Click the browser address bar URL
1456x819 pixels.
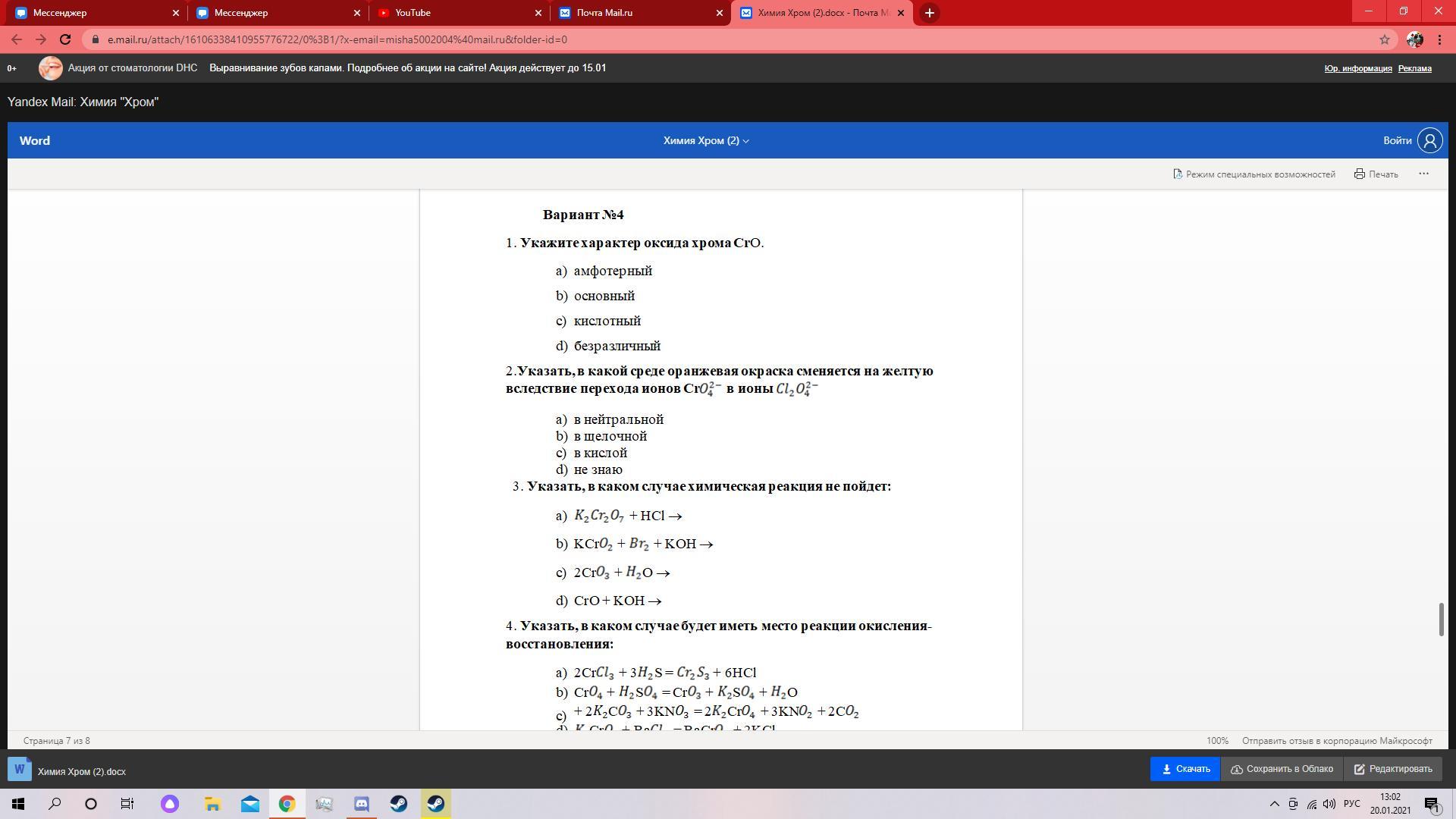click(337, 39)
